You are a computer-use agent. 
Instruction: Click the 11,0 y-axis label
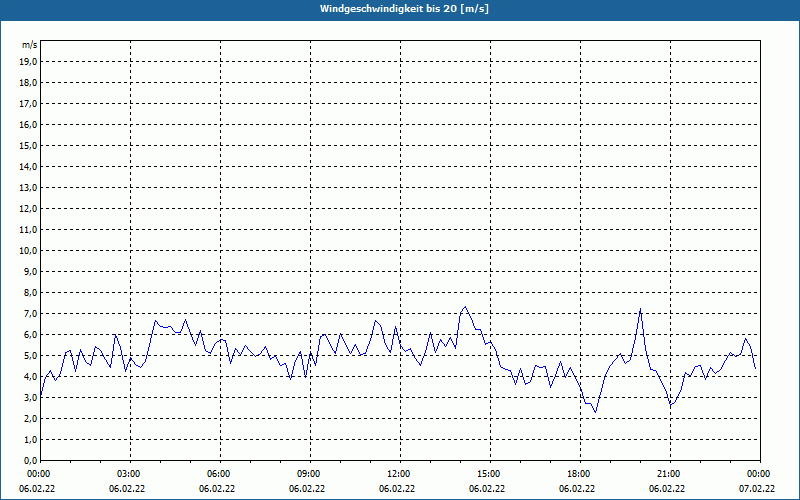click(x=28, y=230)
